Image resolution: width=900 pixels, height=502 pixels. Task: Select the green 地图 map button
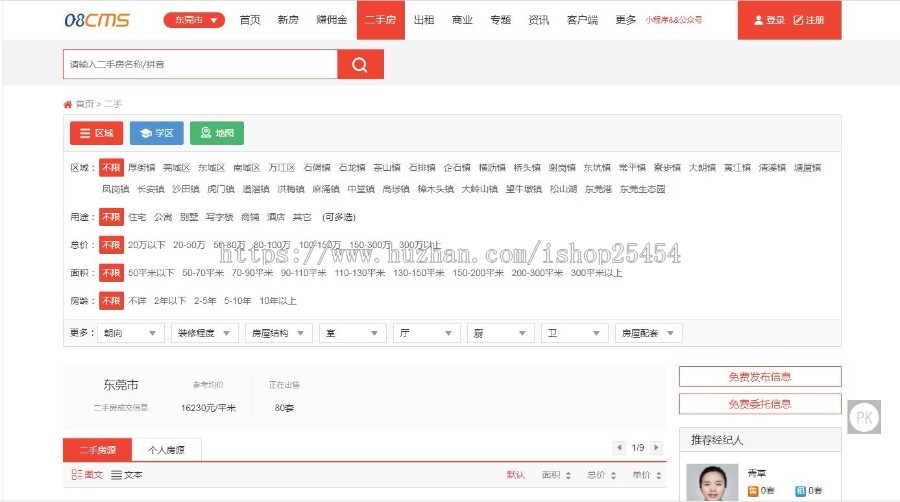[x=217, y=133]
